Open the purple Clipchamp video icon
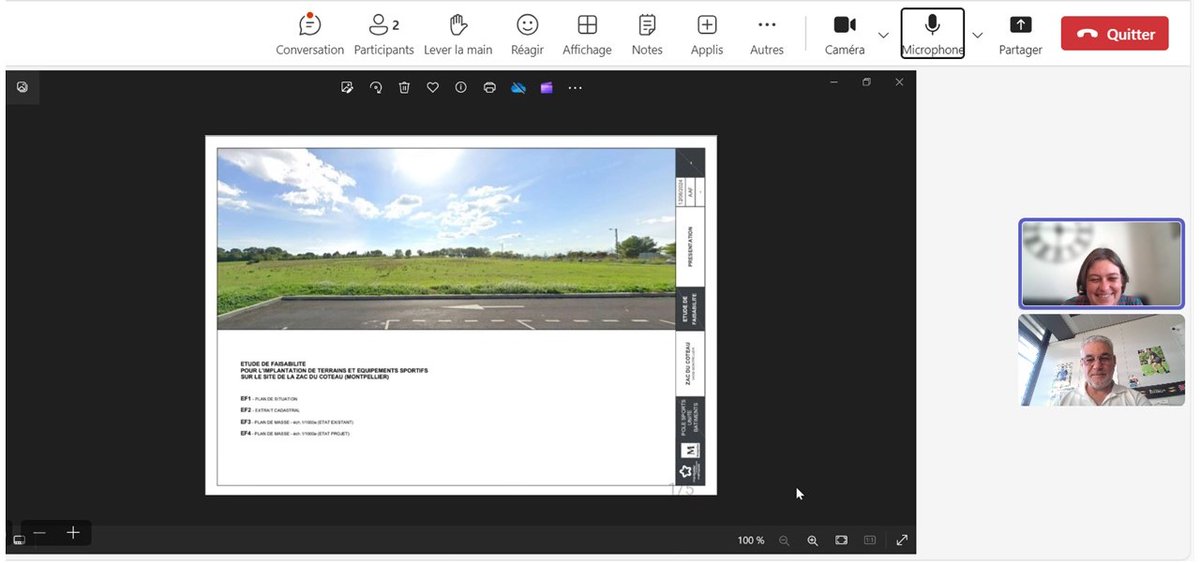 pos(546,87)
